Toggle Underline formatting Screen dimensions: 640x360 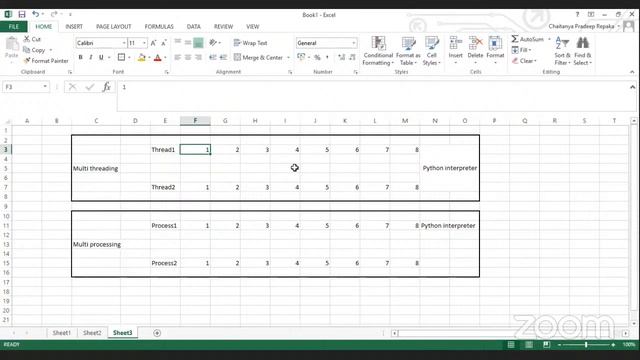(x=101, y=58)
